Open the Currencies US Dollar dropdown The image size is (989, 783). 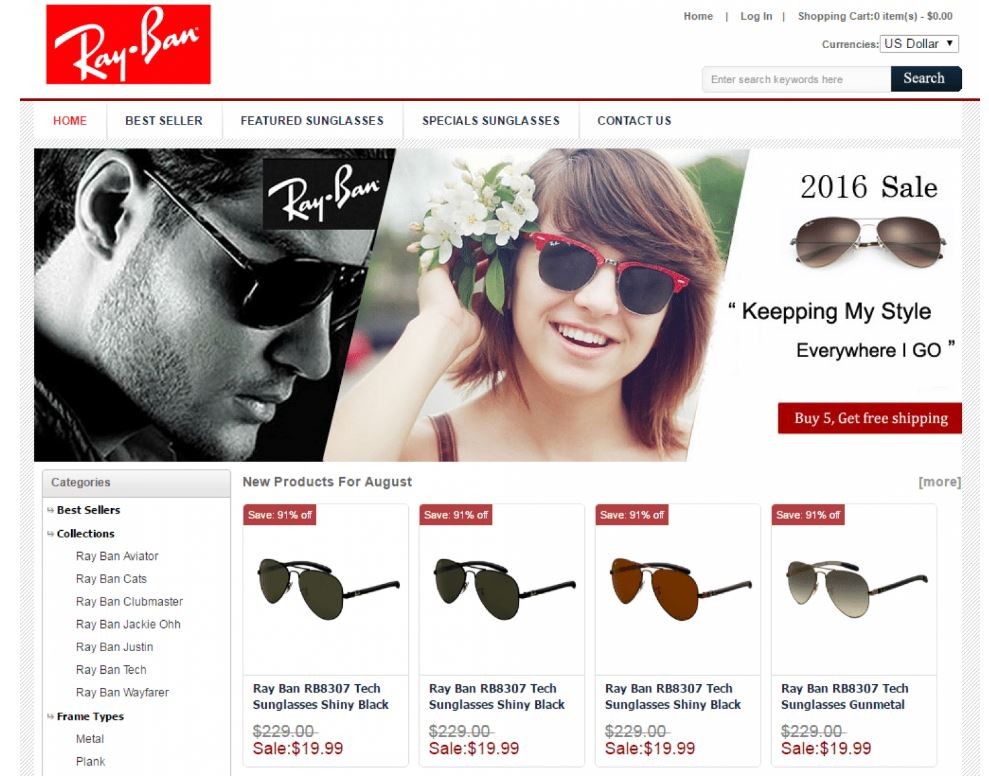919,44
